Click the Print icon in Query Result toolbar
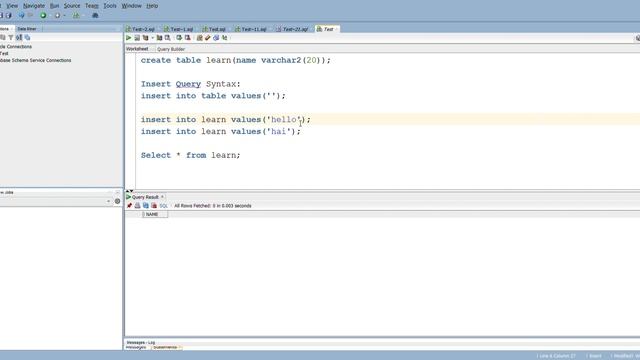640x360 pixels. [138, 206]
